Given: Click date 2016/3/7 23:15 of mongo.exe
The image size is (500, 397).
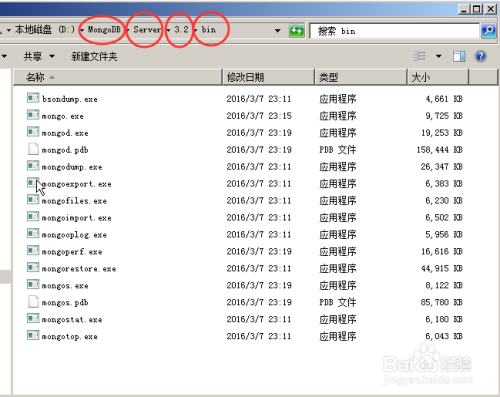Looking at the screenshot, I should [259, 116].
